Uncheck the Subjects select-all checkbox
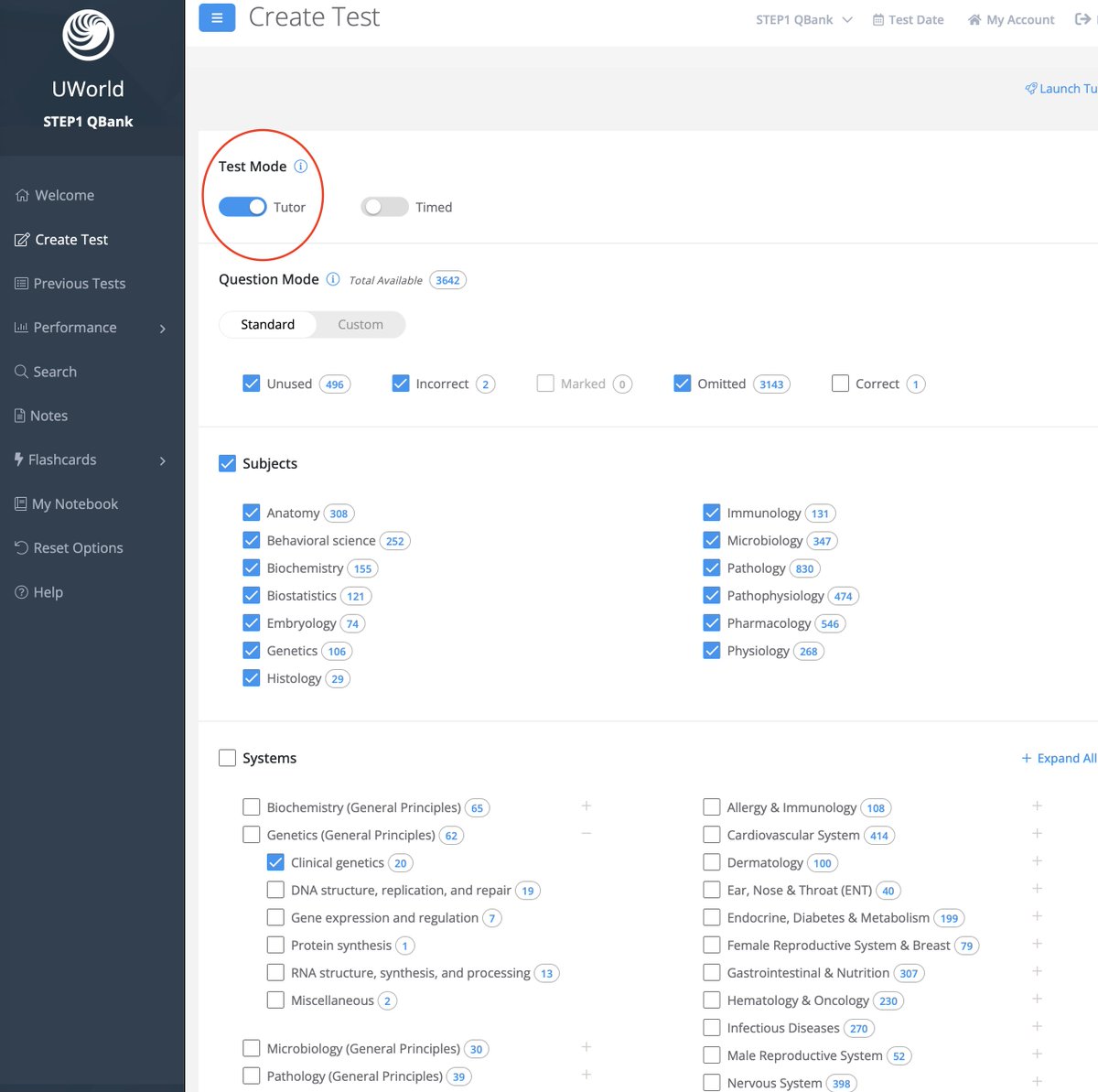 [x=228, y=463]
